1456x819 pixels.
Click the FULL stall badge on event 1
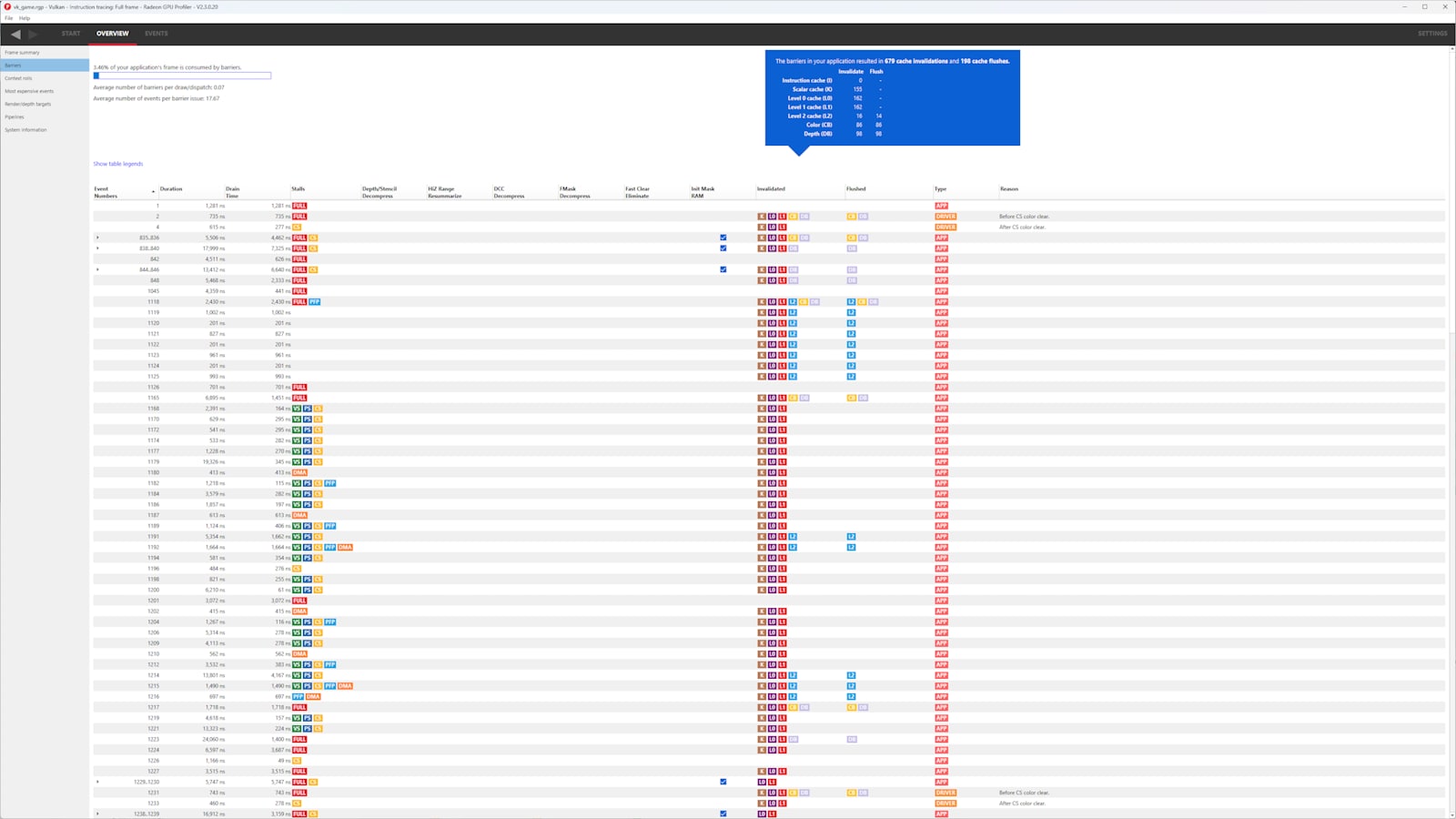[299, 206]
